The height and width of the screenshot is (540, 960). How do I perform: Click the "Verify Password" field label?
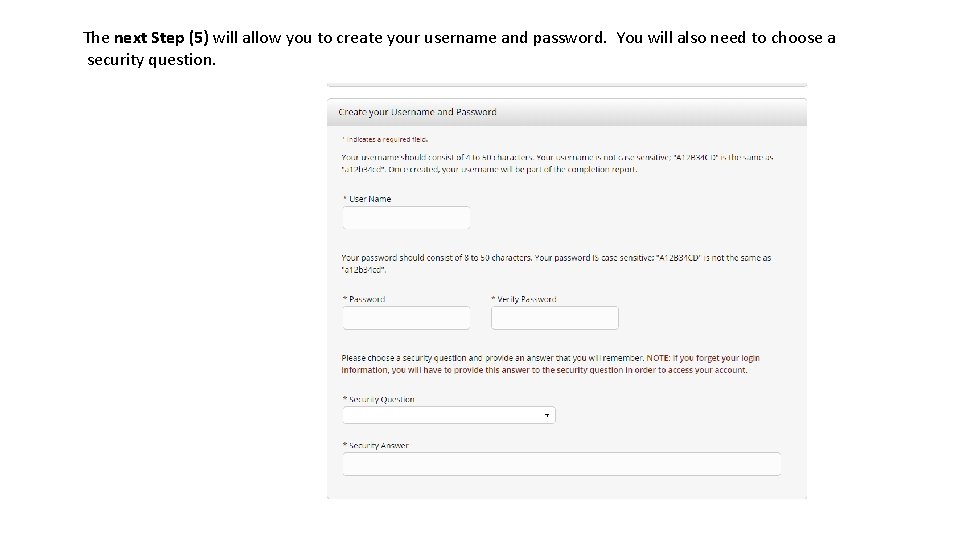point(527,299)
